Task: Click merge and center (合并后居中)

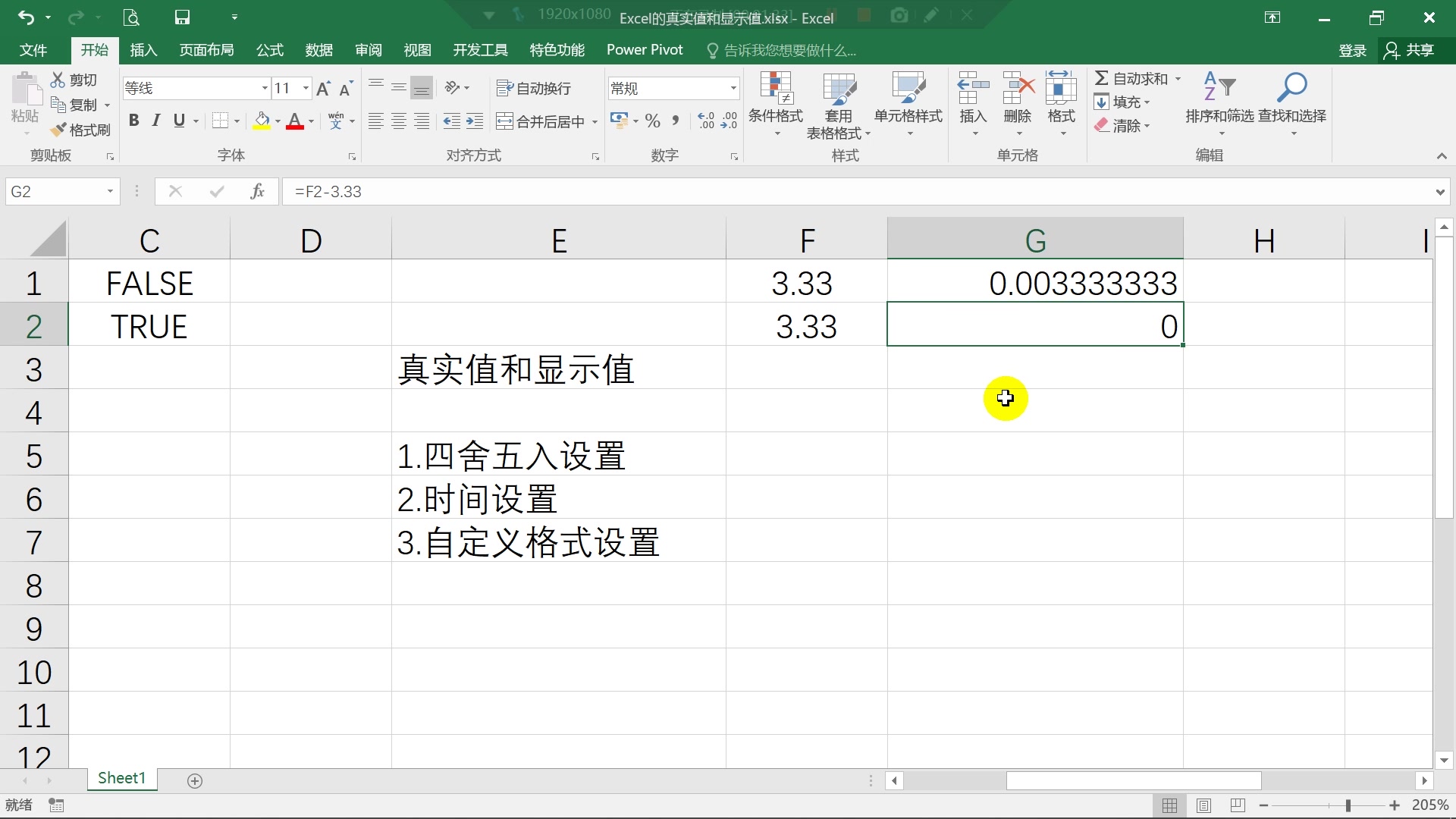Action: (x=540, y=120)
